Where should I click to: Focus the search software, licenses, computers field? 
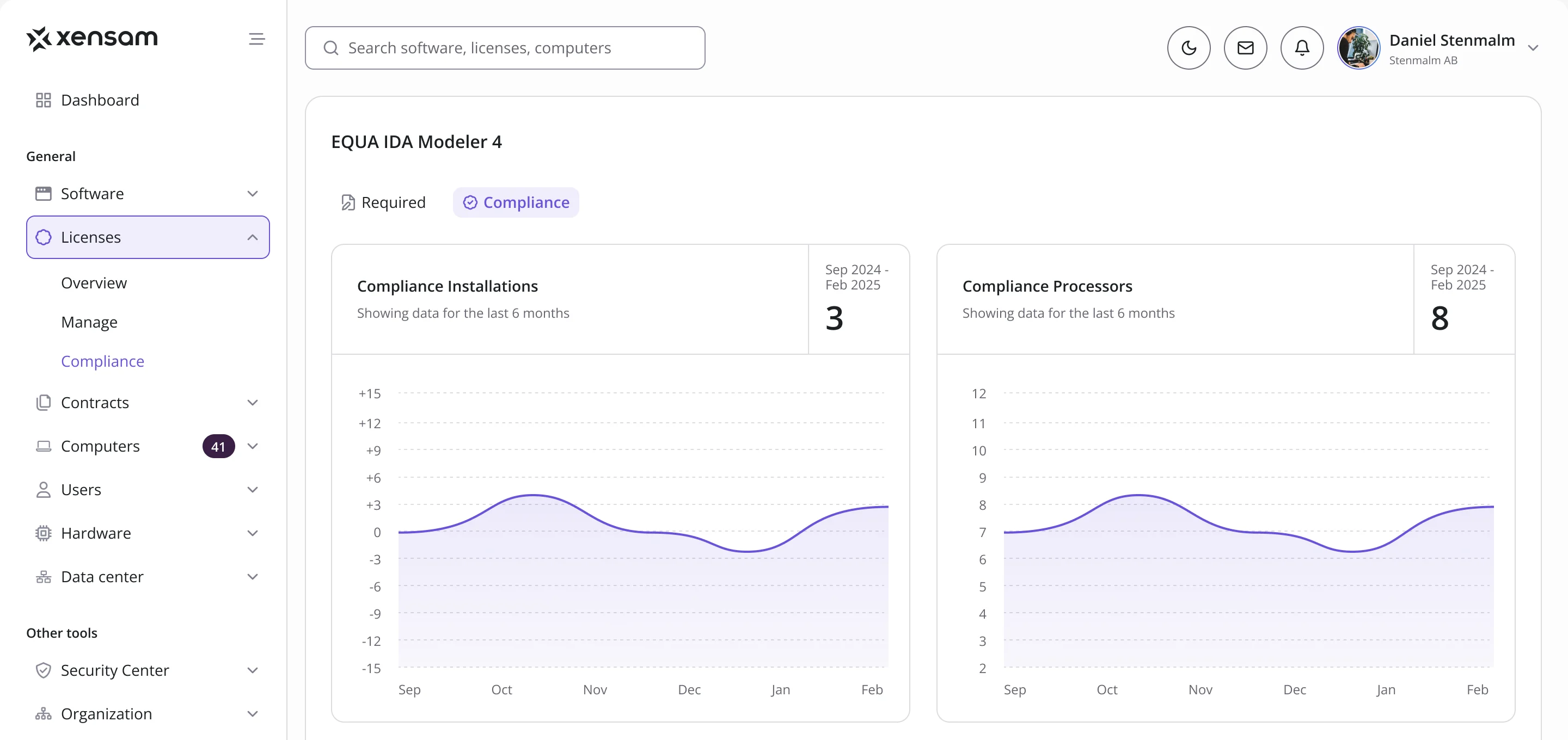pos(505,48)
